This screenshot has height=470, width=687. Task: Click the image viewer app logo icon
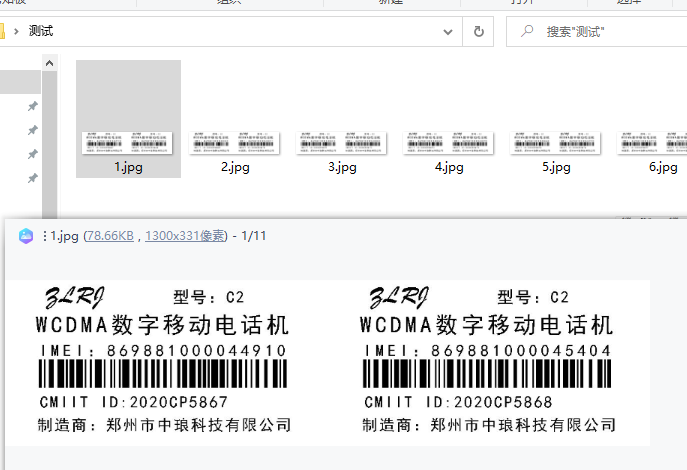point(26,235)
